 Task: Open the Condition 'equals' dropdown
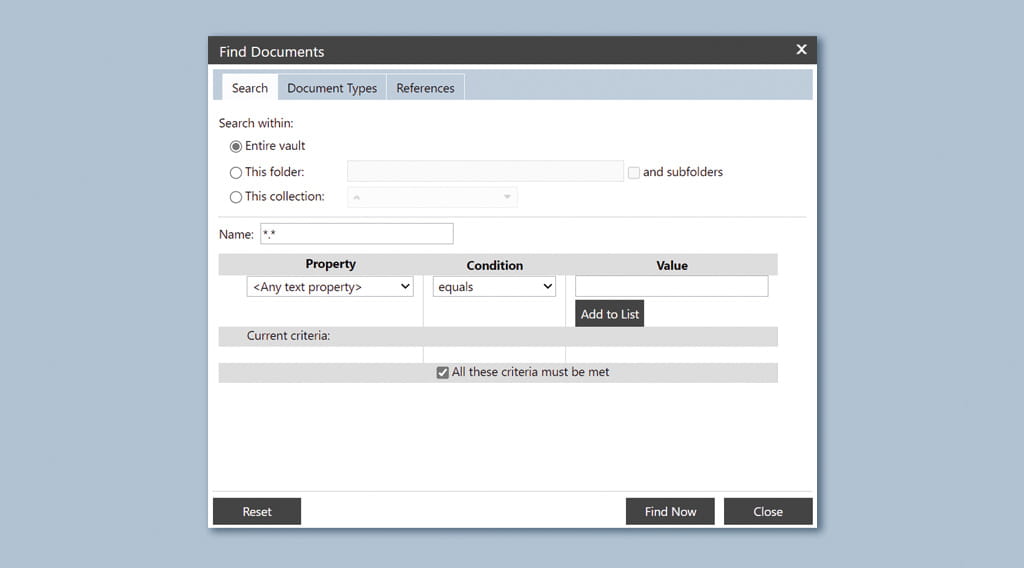(x=494, y=287)
